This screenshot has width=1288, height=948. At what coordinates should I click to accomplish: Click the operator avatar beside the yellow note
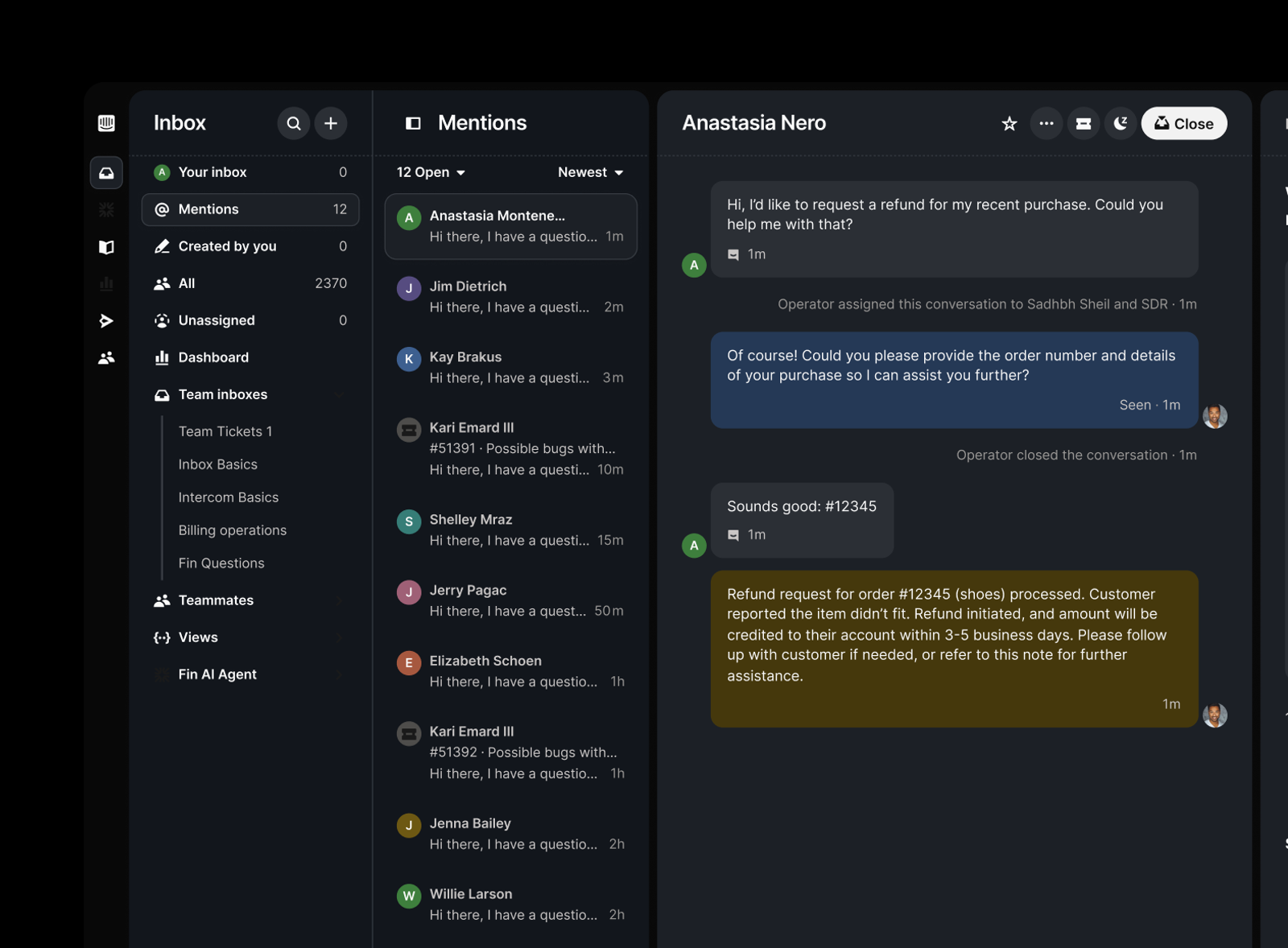point(1215,715)
